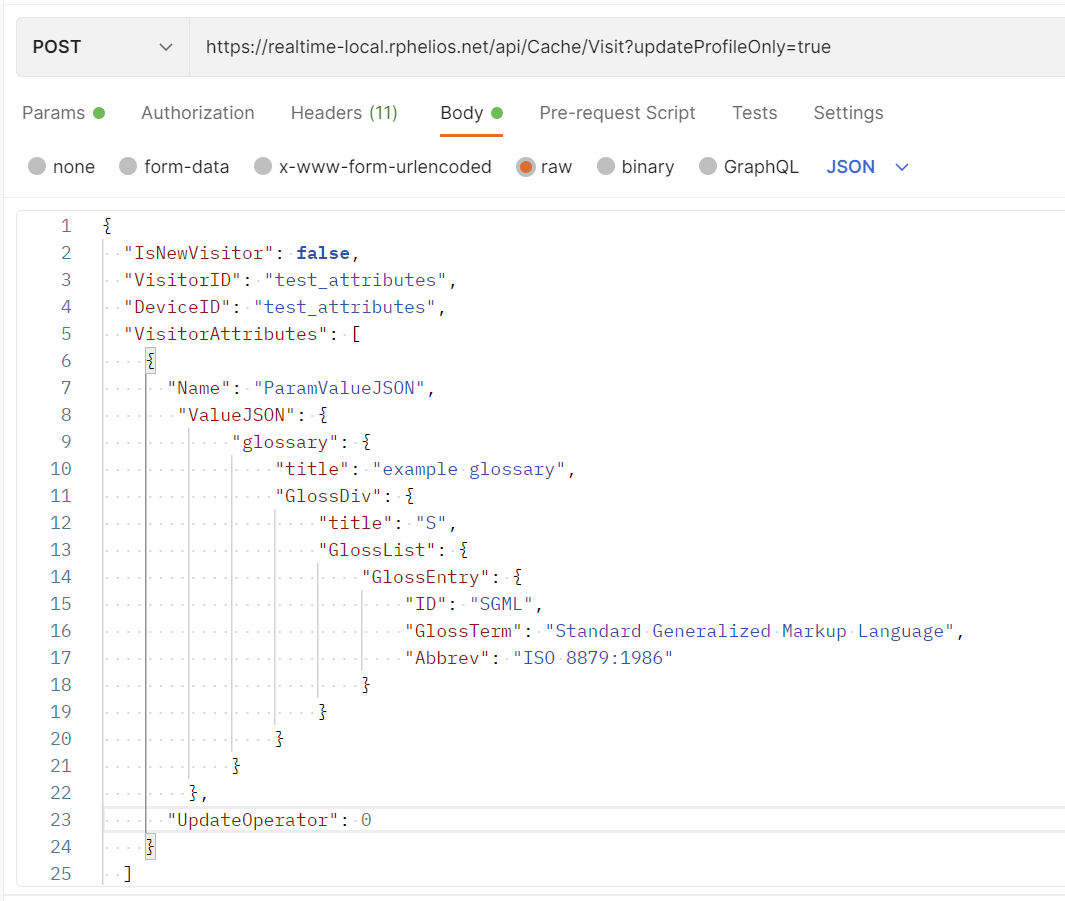Switch to the Tests tab

[x=754, y=113]
